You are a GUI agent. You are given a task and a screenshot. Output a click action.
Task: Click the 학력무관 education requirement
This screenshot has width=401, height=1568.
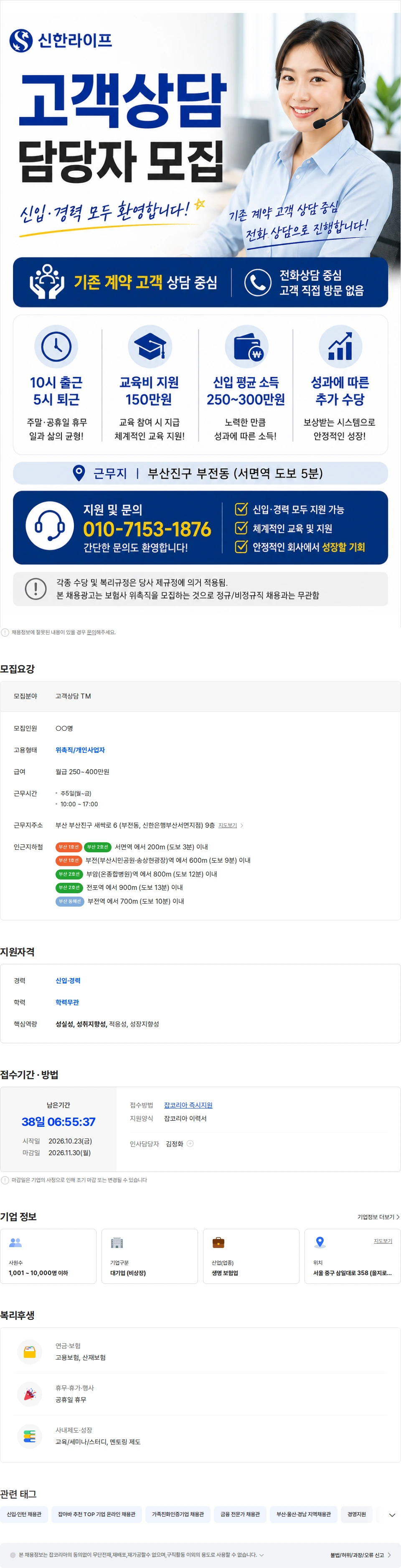coord(67,1002)
